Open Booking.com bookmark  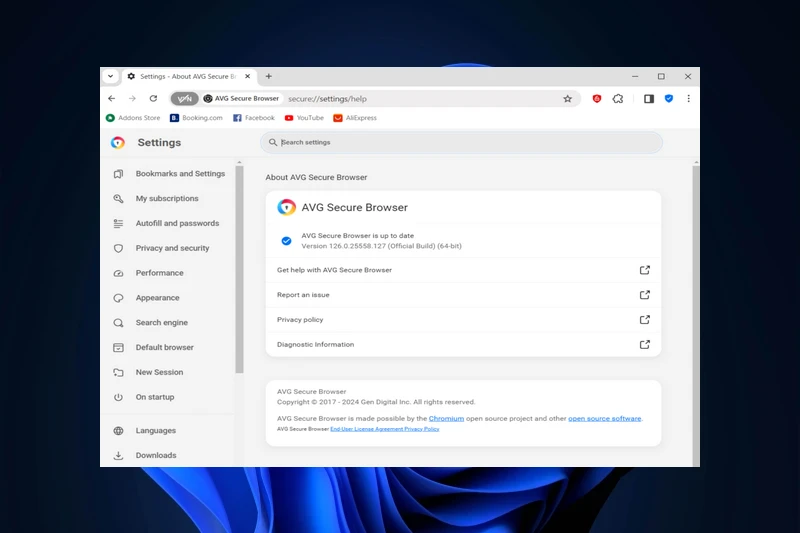196,118
